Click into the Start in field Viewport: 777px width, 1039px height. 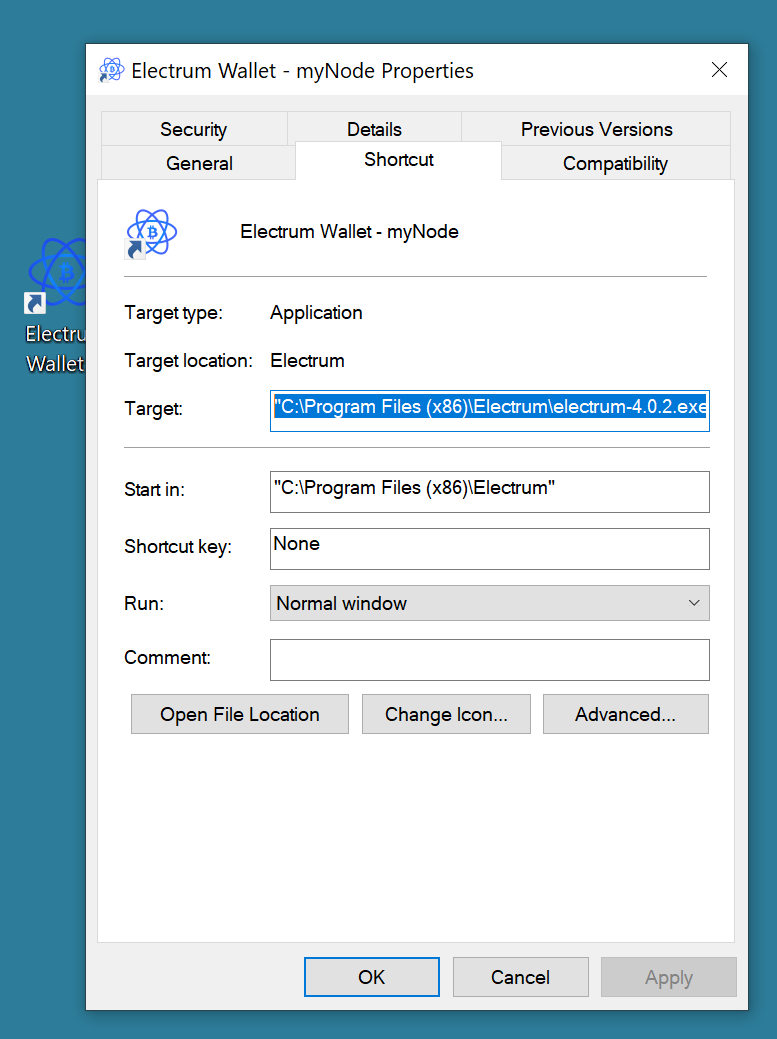click(x=490, y=492)
